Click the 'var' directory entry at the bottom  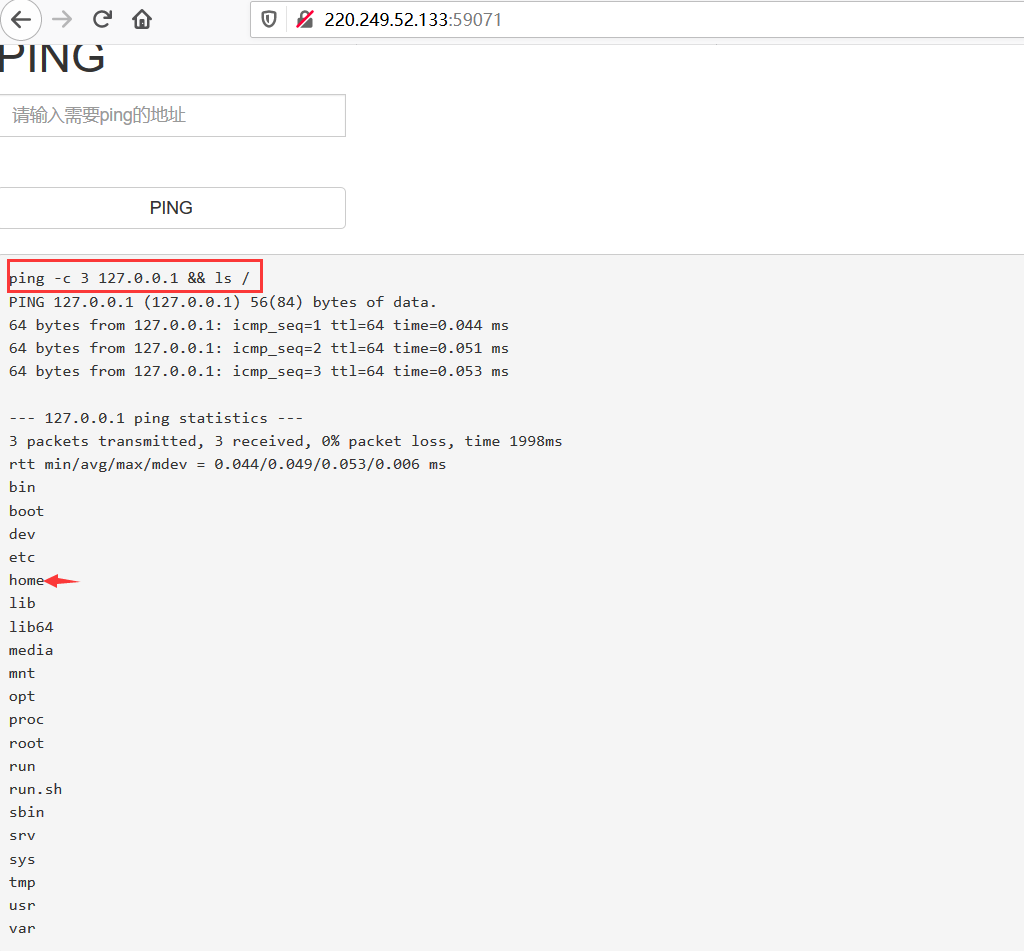click(x=22, y=928)
